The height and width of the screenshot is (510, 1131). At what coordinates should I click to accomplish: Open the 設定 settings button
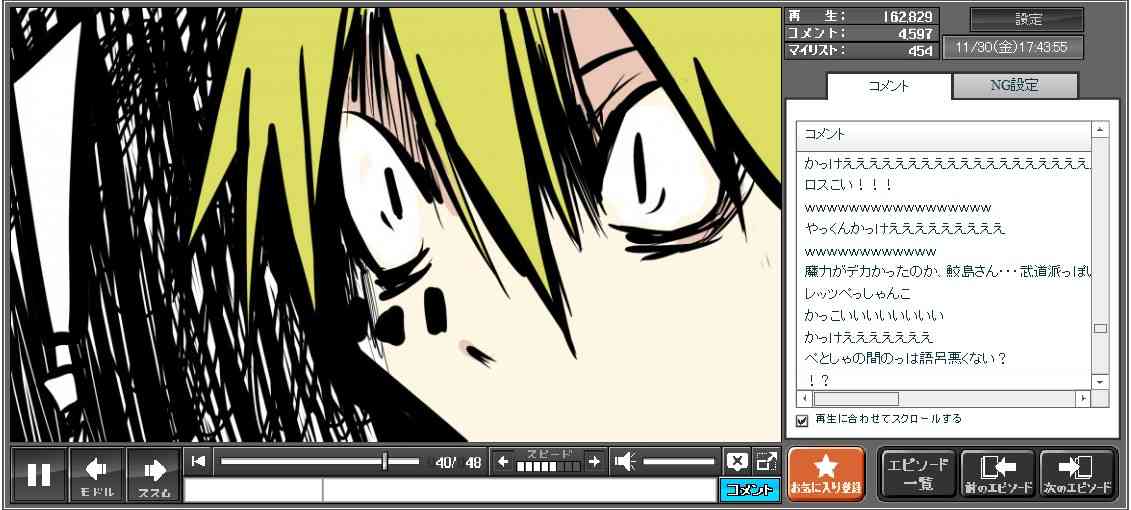tap(1027, 19)
